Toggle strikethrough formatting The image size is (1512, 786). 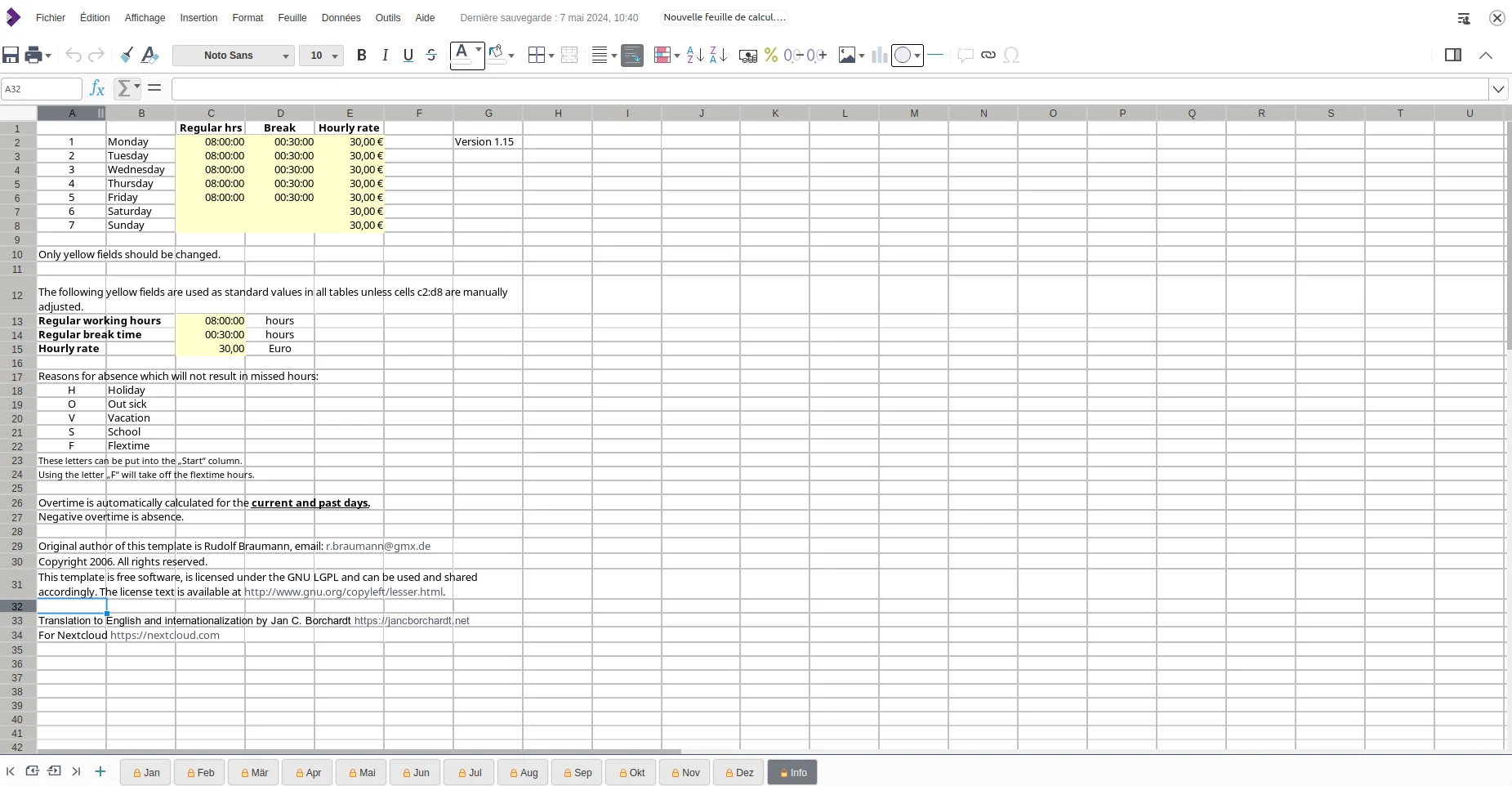431,56
